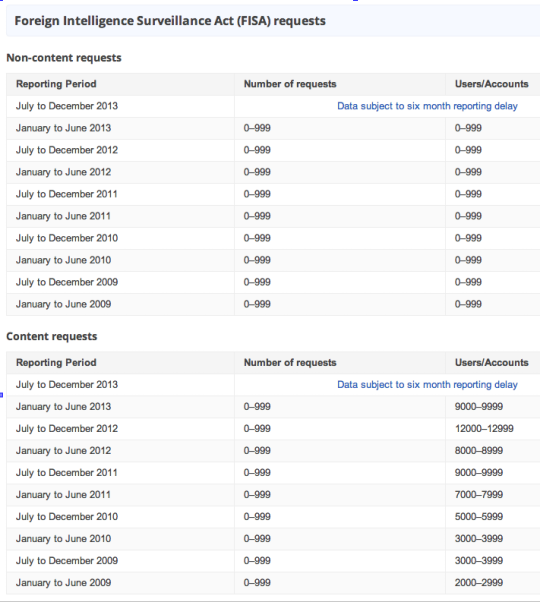Select the FISA requests section heading
The height and width of the screenshot is (602, 540).
(x=170, y=21)
